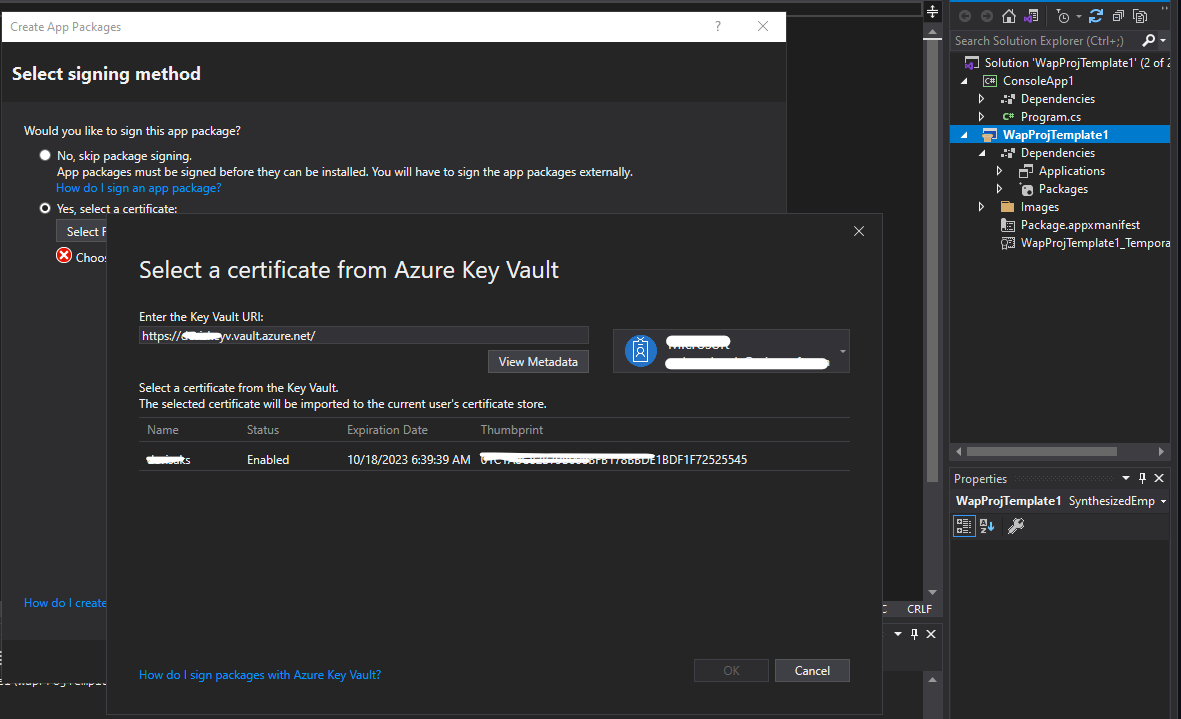
Task: Open Property Pages via the wrench icon
Action: click(1015, 525)
